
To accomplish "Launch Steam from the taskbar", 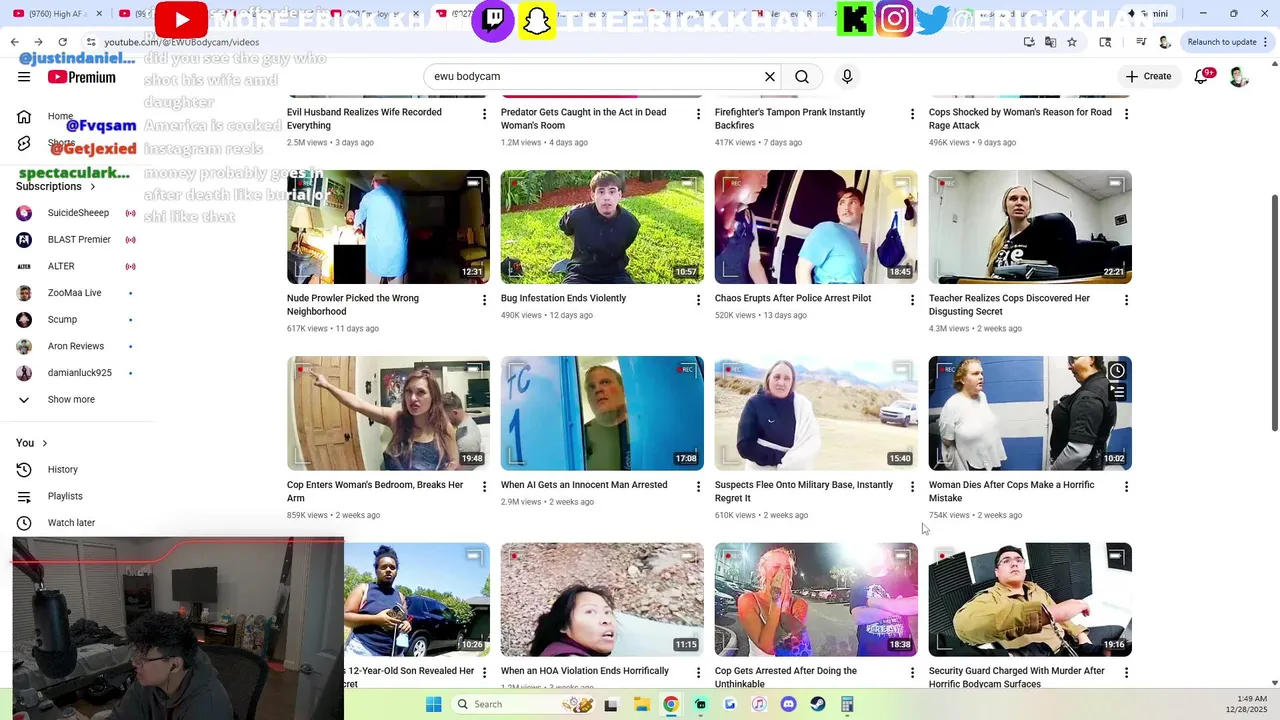I will click(x=817, y=704).
